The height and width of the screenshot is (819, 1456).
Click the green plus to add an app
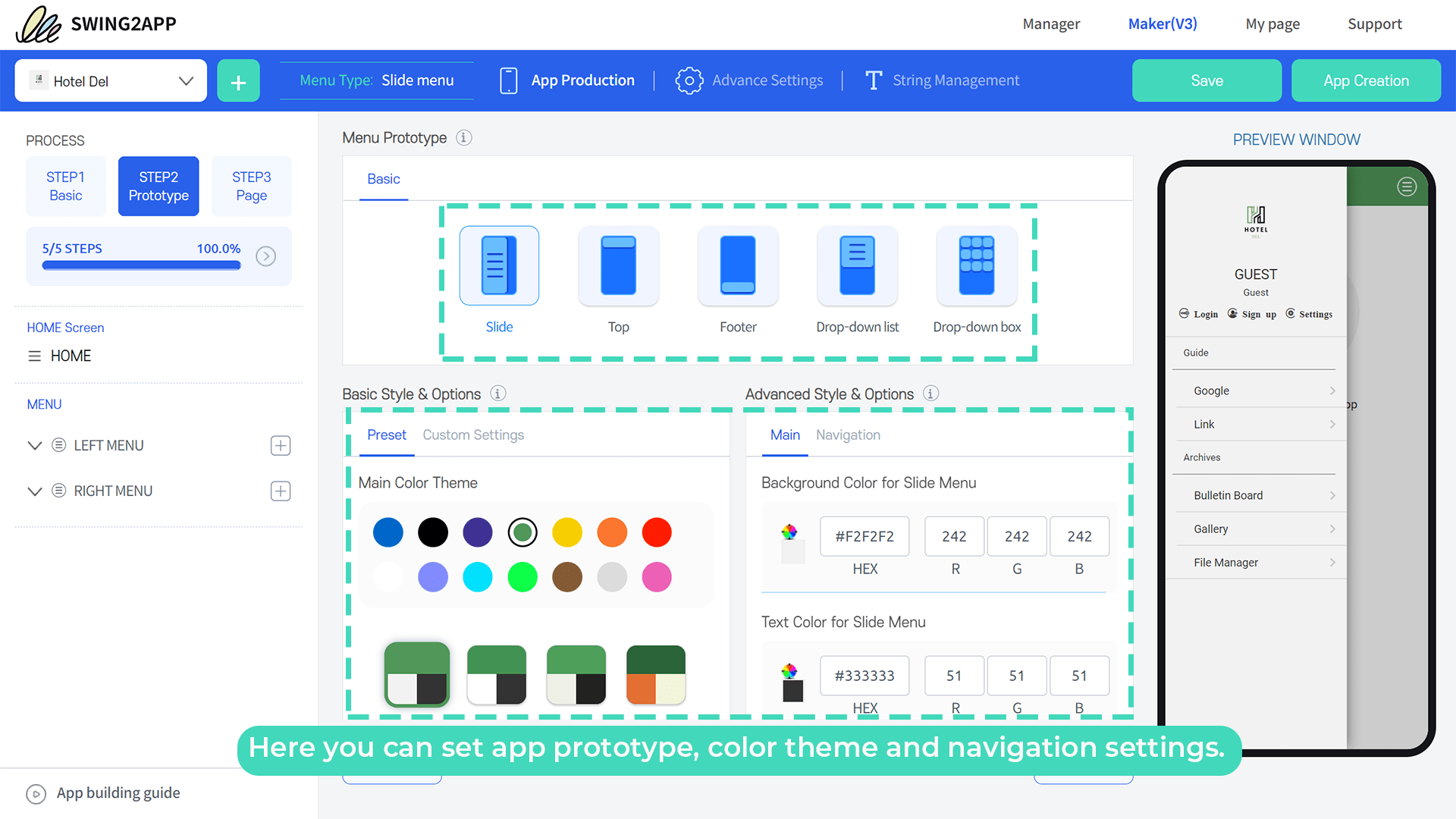(238, 80)
